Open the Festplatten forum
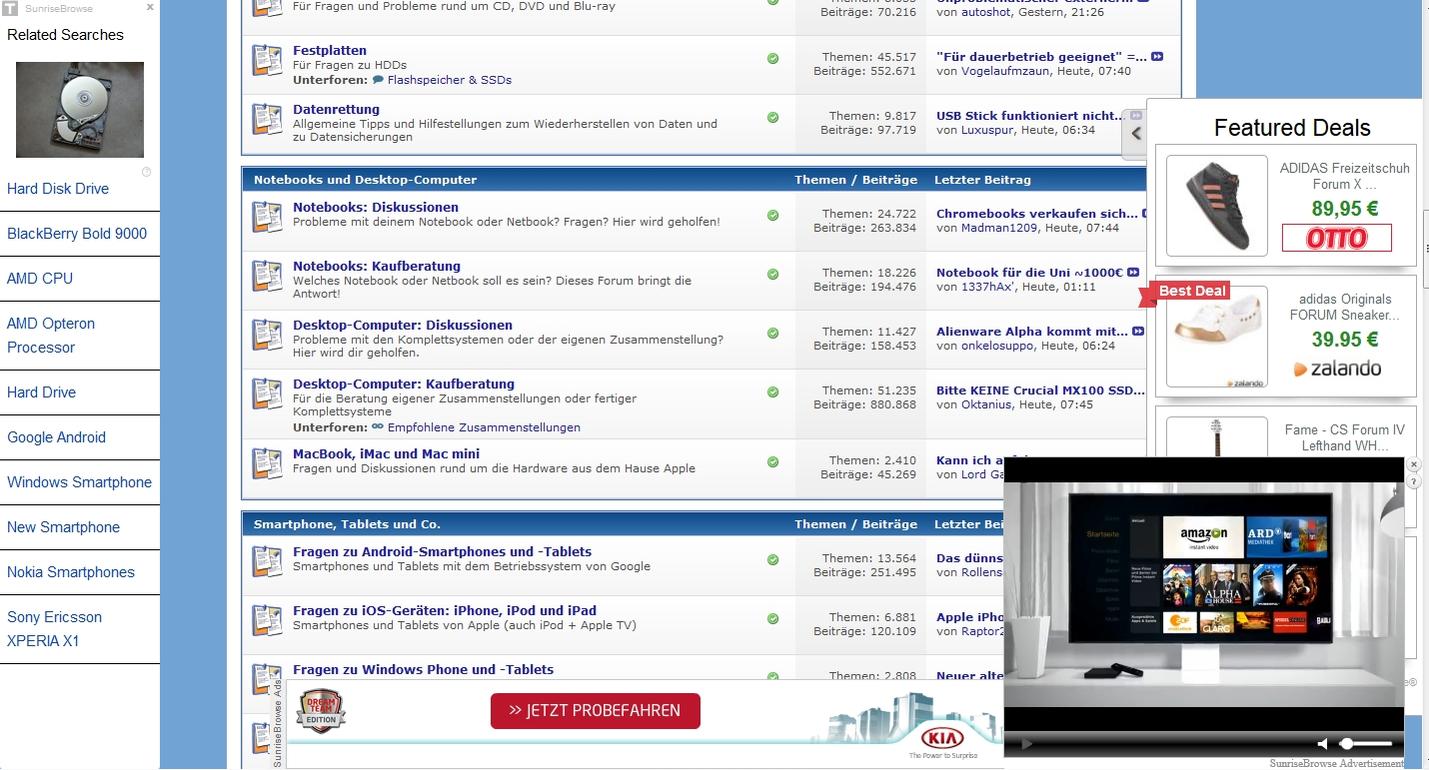Viewport: 1429px width, 770px height. coord(330,51)
